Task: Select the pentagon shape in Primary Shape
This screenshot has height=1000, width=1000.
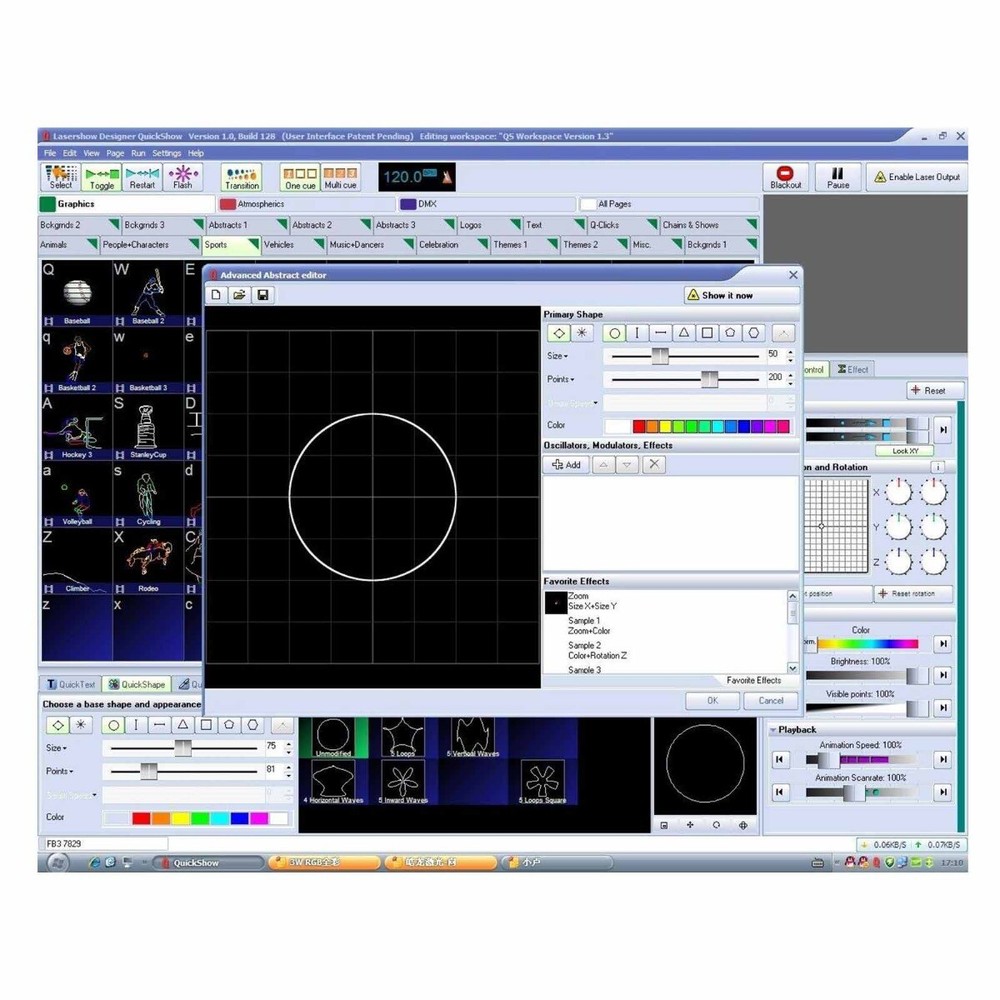Action: [x=730, y=333]
